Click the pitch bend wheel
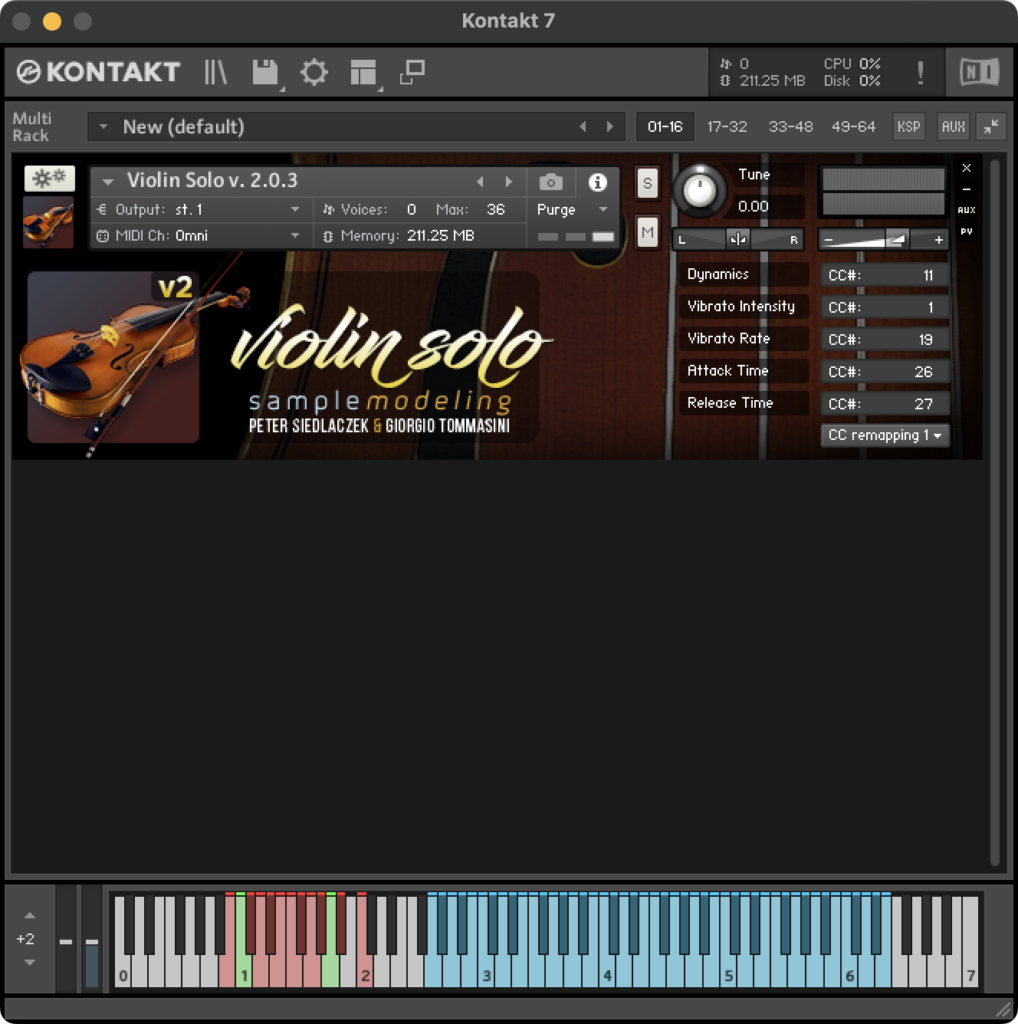The height and width of the screenshot is (1024, 1018). 66,939
